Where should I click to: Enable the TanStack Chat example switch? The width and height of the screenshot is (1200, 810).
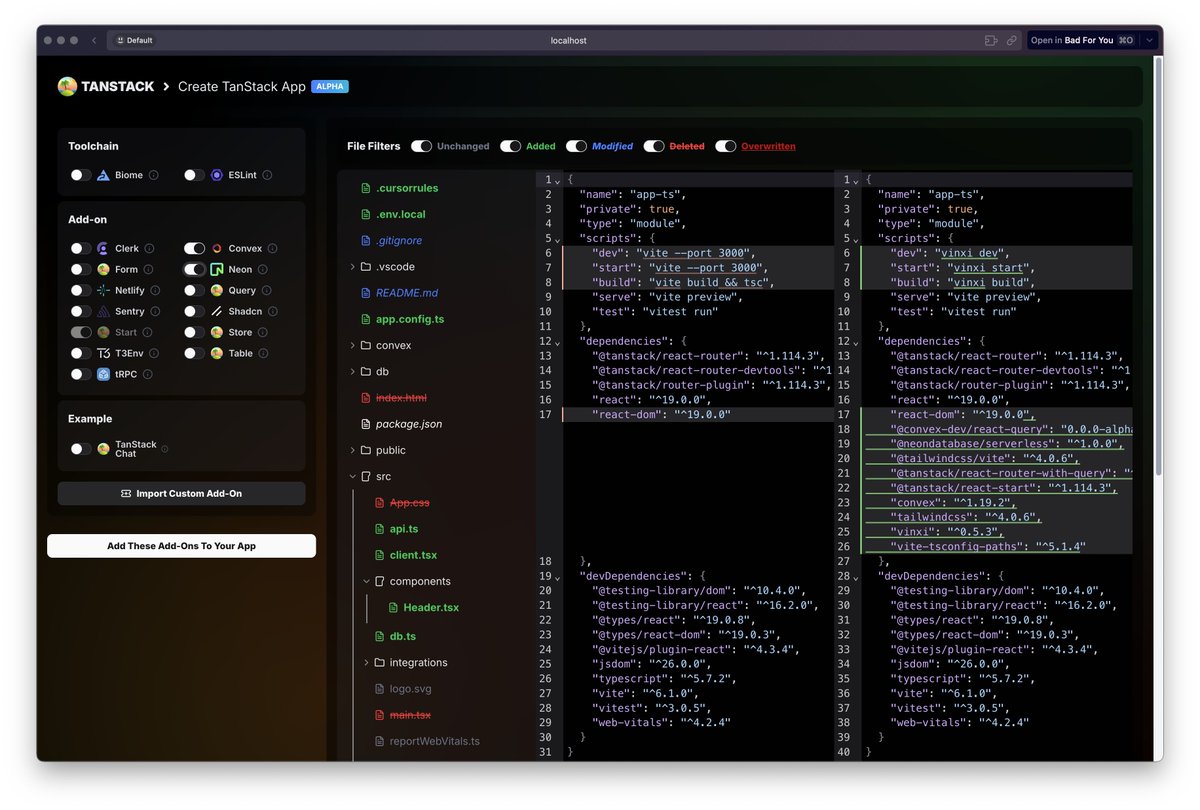(81, 449)
